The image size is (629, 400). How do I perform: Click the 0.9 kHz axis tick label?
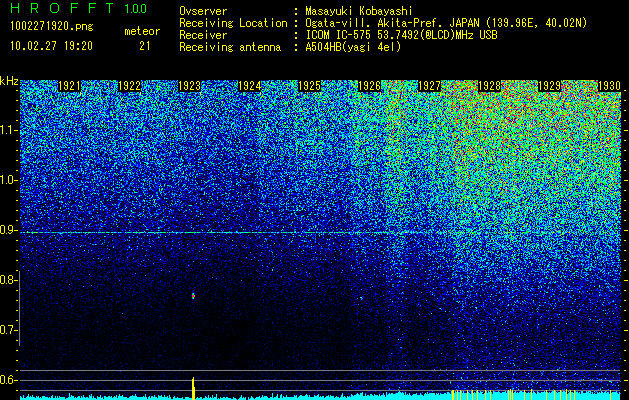tap(7, 230)
